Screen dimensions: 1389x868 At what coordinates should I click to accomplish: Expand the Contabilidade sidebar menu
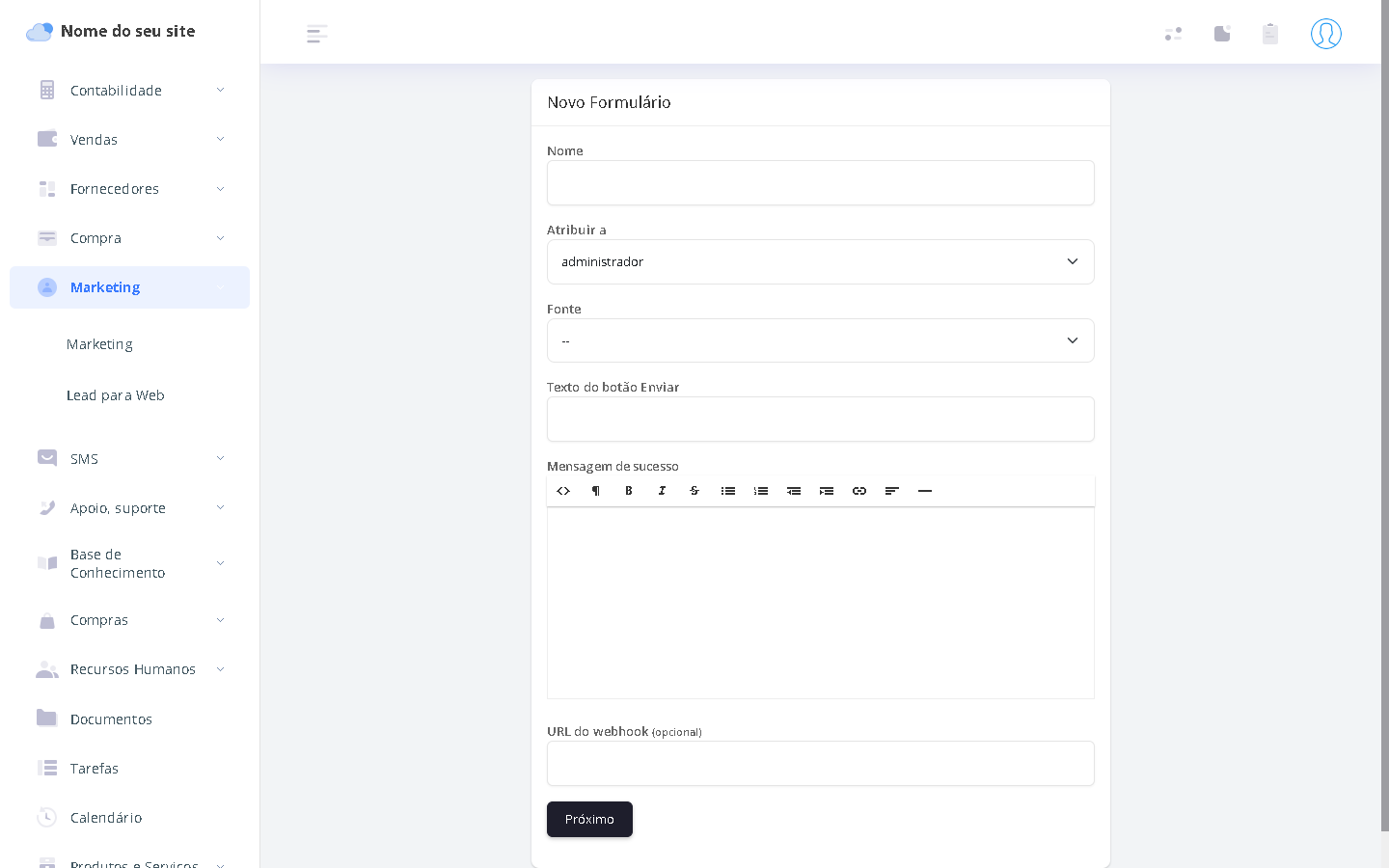click(129, 91)
